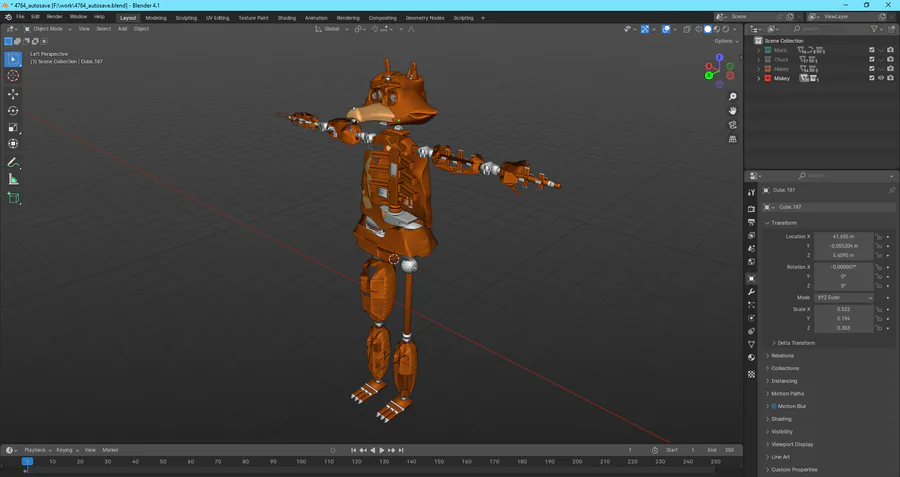The width and height of the screenshot is (900, 477).
Task: Open the Global orientation dropdown
Action: click(x=332, y=29)
